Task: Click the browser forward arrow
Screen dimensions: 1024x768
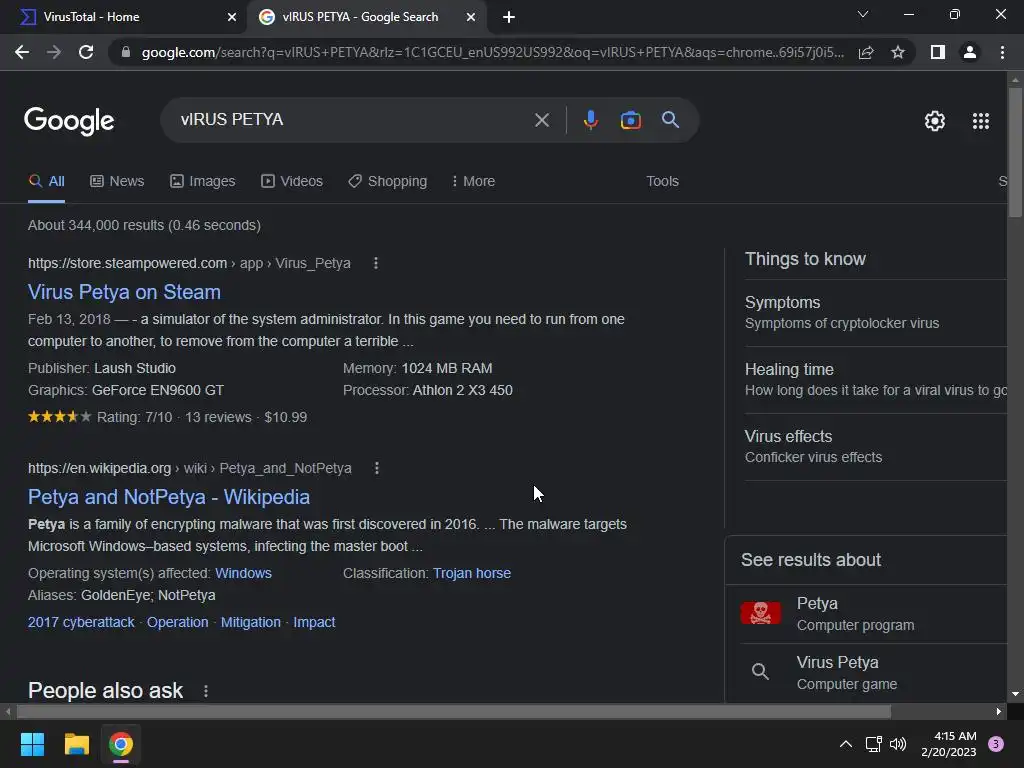Action: click(x=54, y=52)
